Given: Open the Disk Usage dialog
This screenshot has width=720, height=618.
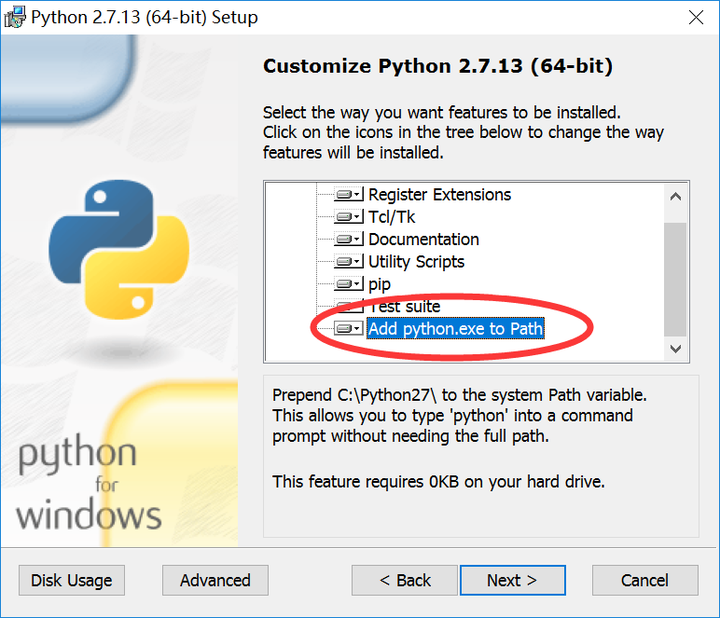Looking at the screenshot, I should [72, 580].
